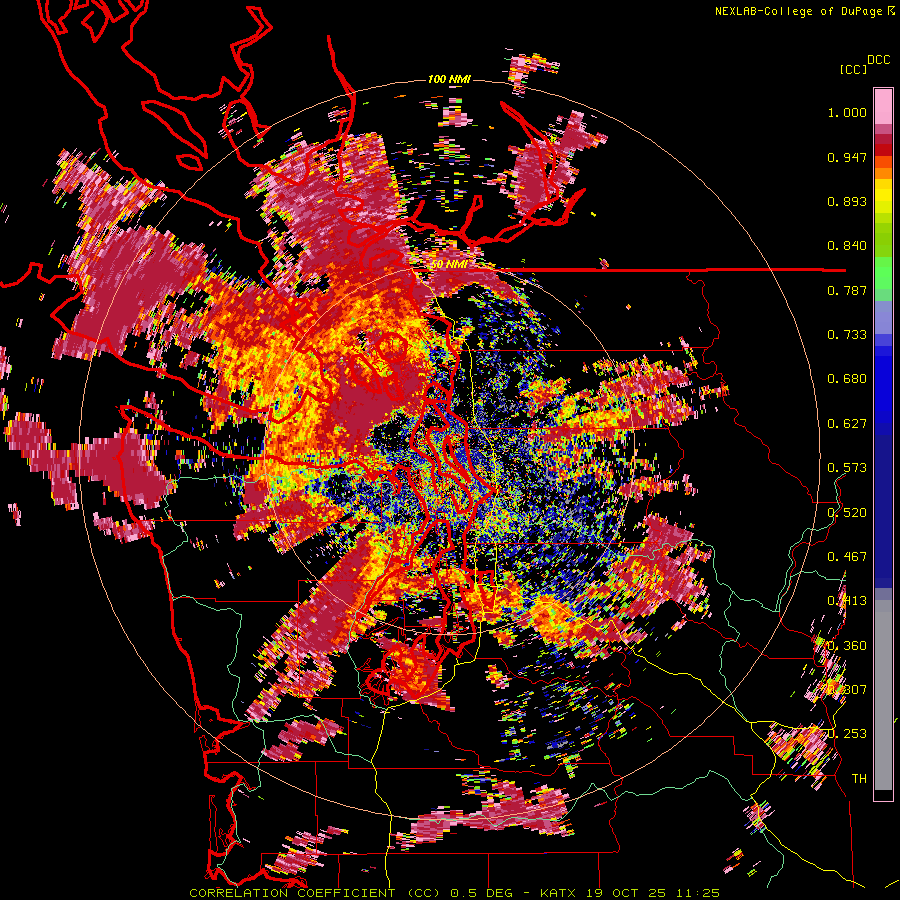The width and height of the screenshot is (900, 900).
Task: Select the 0.787 scale label
Action: (847, 290)
